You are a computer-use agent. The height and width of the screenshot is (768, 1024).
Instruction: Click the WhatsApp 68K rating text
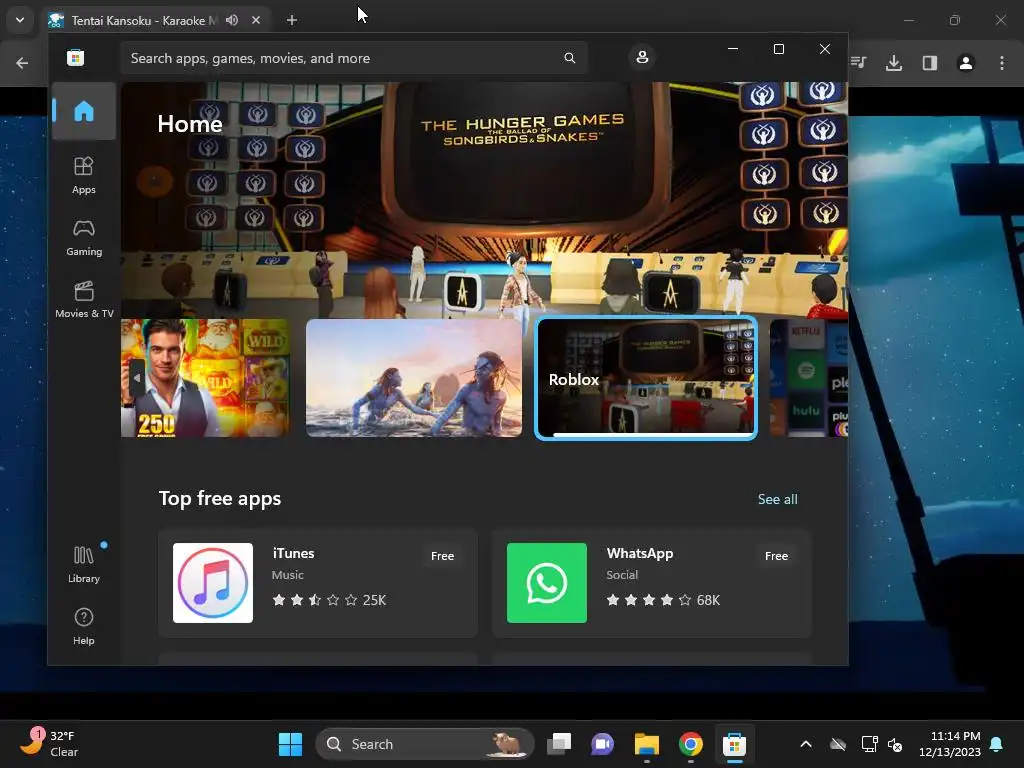pyautogui.click(x=708, y=600)
